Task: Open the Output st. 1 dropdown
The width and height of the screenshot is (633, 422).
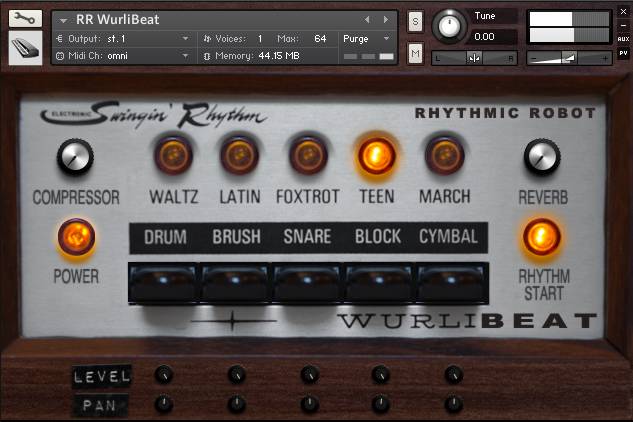Action: point(123,39)
